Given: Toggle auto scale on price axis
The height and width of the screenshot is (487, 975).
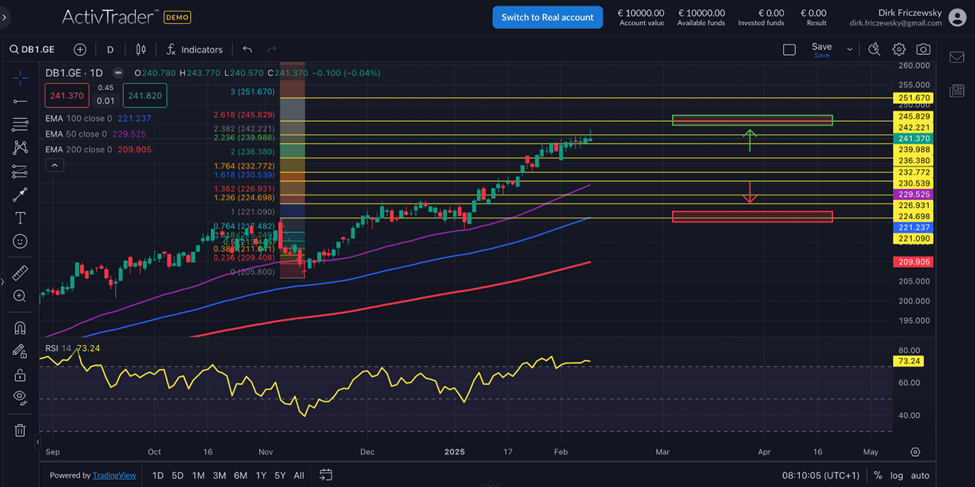Looking at the screenshot, I should (920, 476).
